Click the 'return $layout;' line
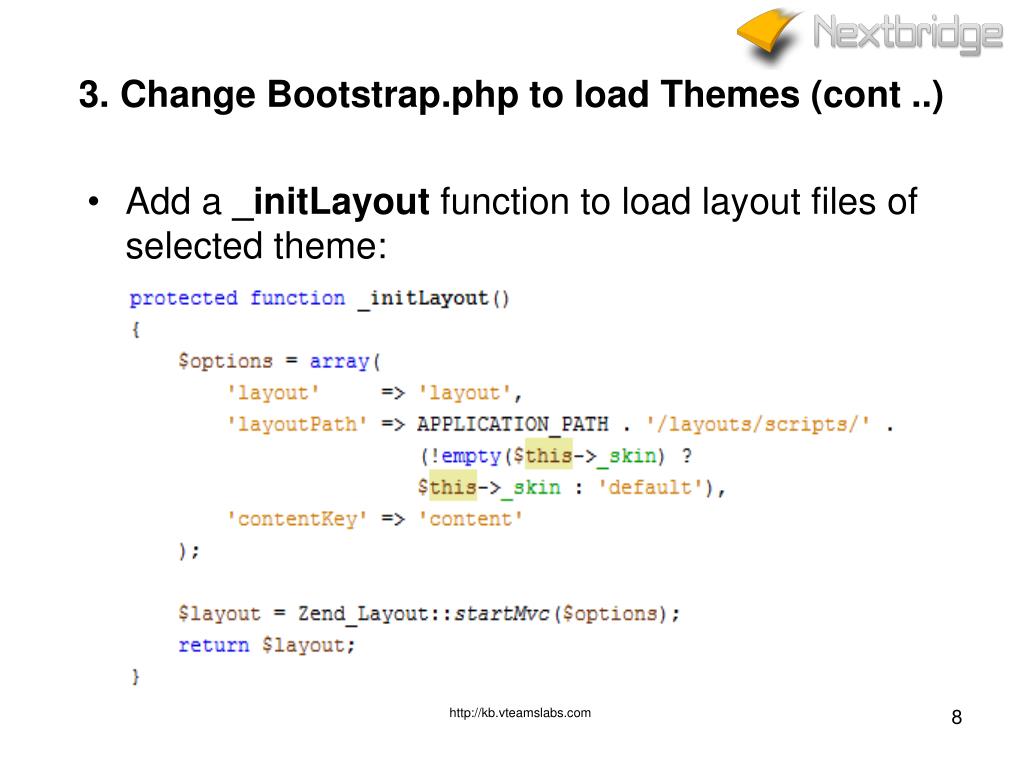 [266, 645]
